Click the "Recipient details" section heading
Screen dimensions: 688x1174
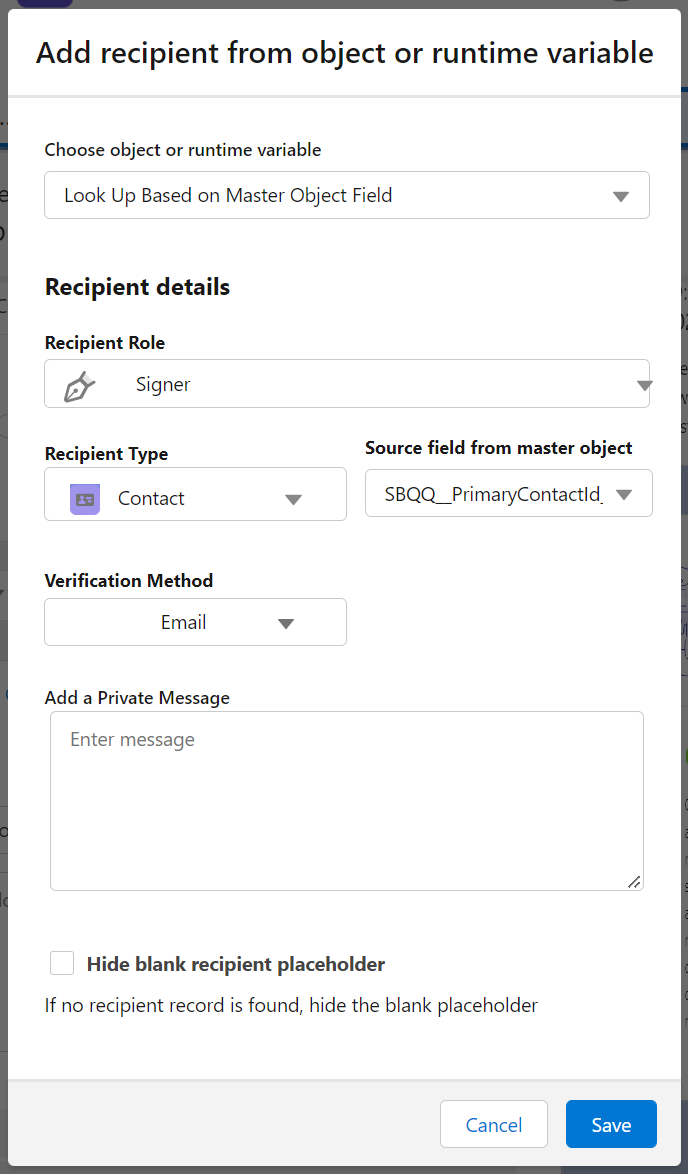(138, 287)
